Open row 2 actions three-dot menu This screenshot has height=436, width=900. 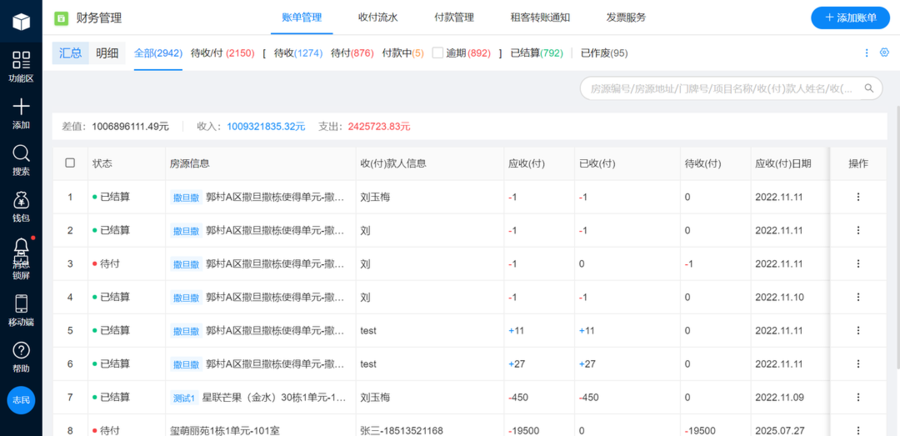tap(858, 230)
